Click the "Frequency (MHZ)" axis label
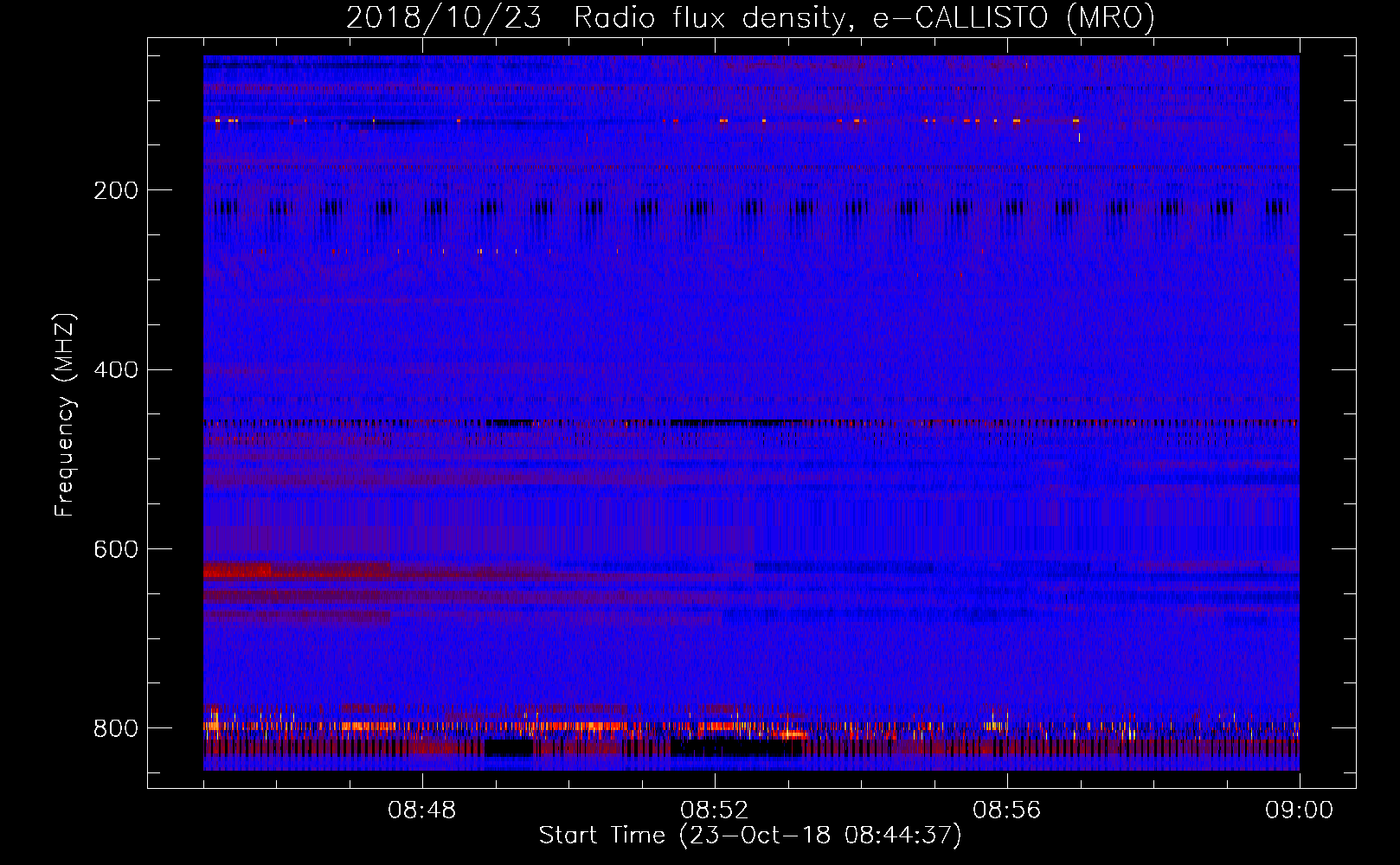Viewport: 1400px width, 865px height. tap(65, 415)
